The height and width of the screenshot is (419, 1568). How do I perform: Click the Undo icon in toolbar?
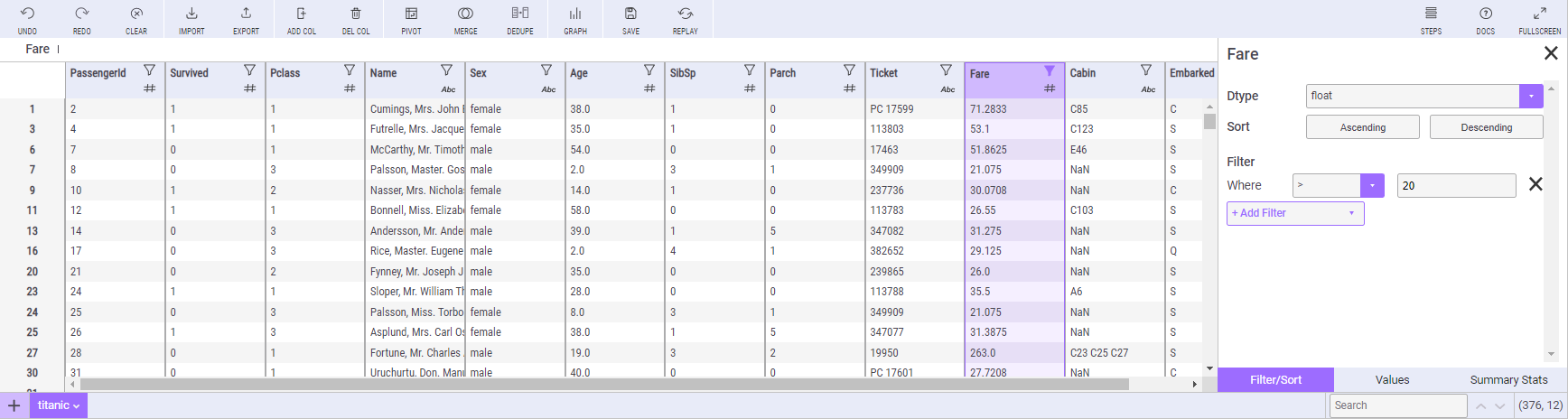(27, 19)
